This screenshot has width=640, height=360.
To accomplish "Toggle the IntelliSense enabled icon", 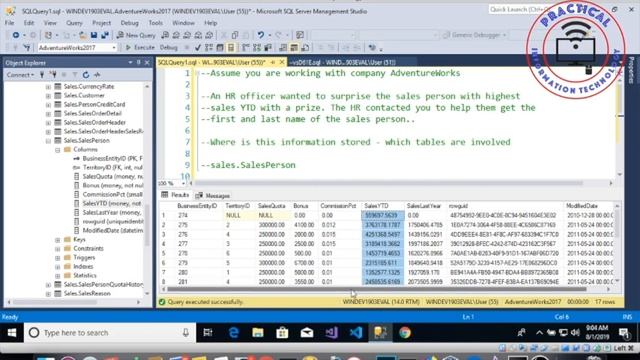I will [231, 48].
